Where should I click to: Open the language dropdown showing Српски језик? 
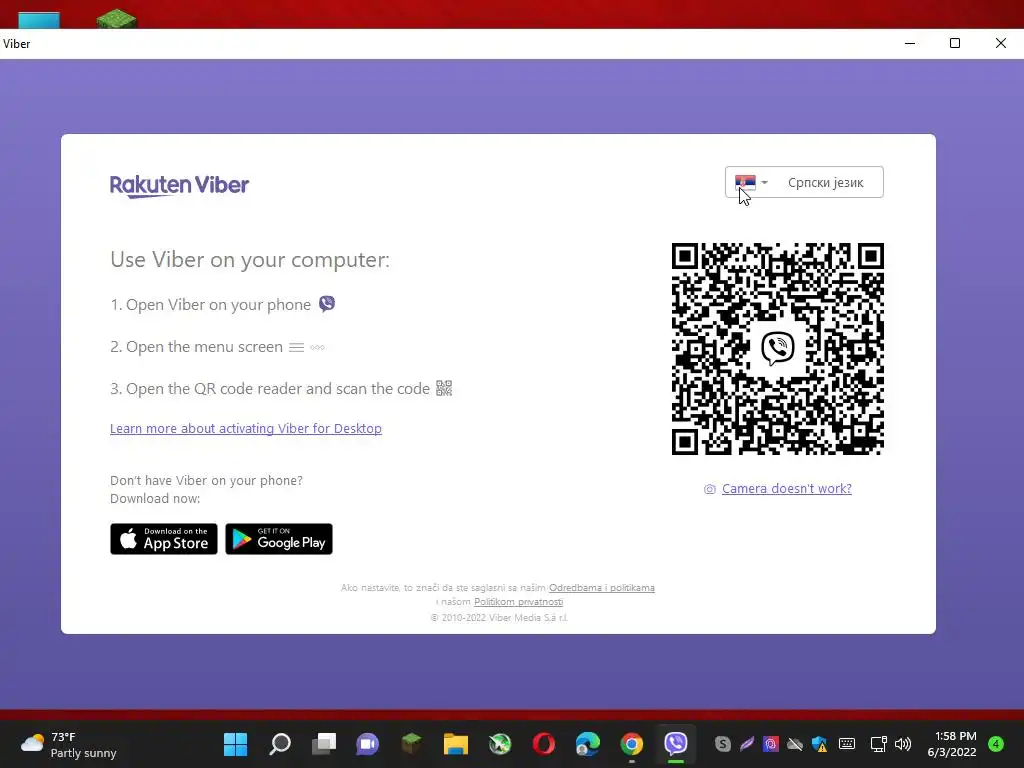804,182
